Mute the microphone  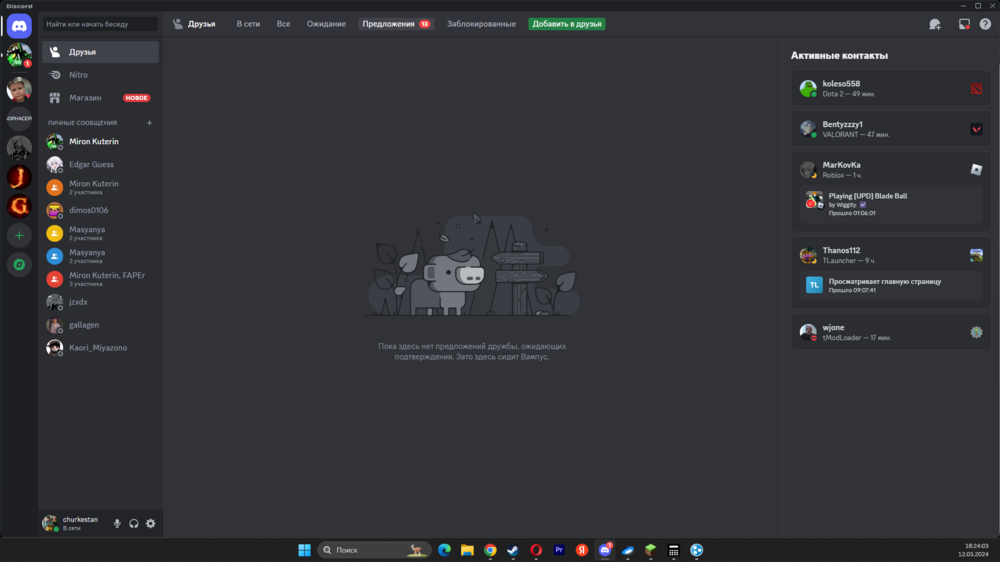(117, 524)
